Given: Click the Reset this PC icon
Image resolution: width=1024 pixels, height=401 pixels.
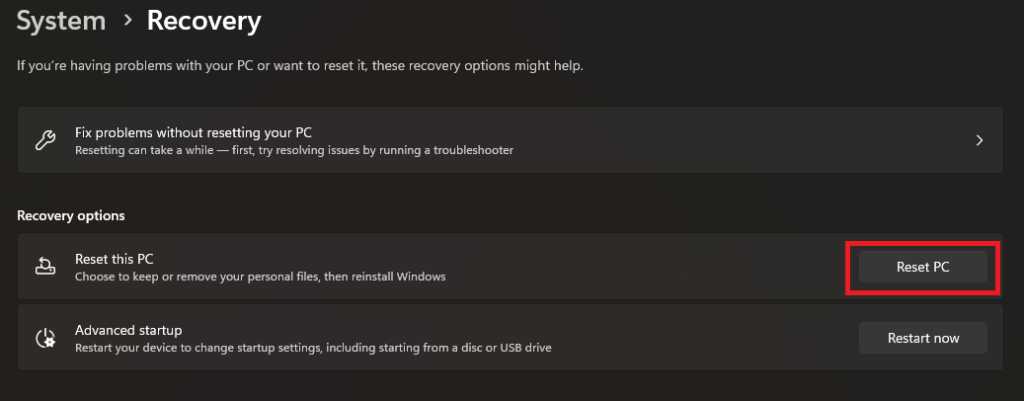Looking at the screenshot, I should [45, 267].
